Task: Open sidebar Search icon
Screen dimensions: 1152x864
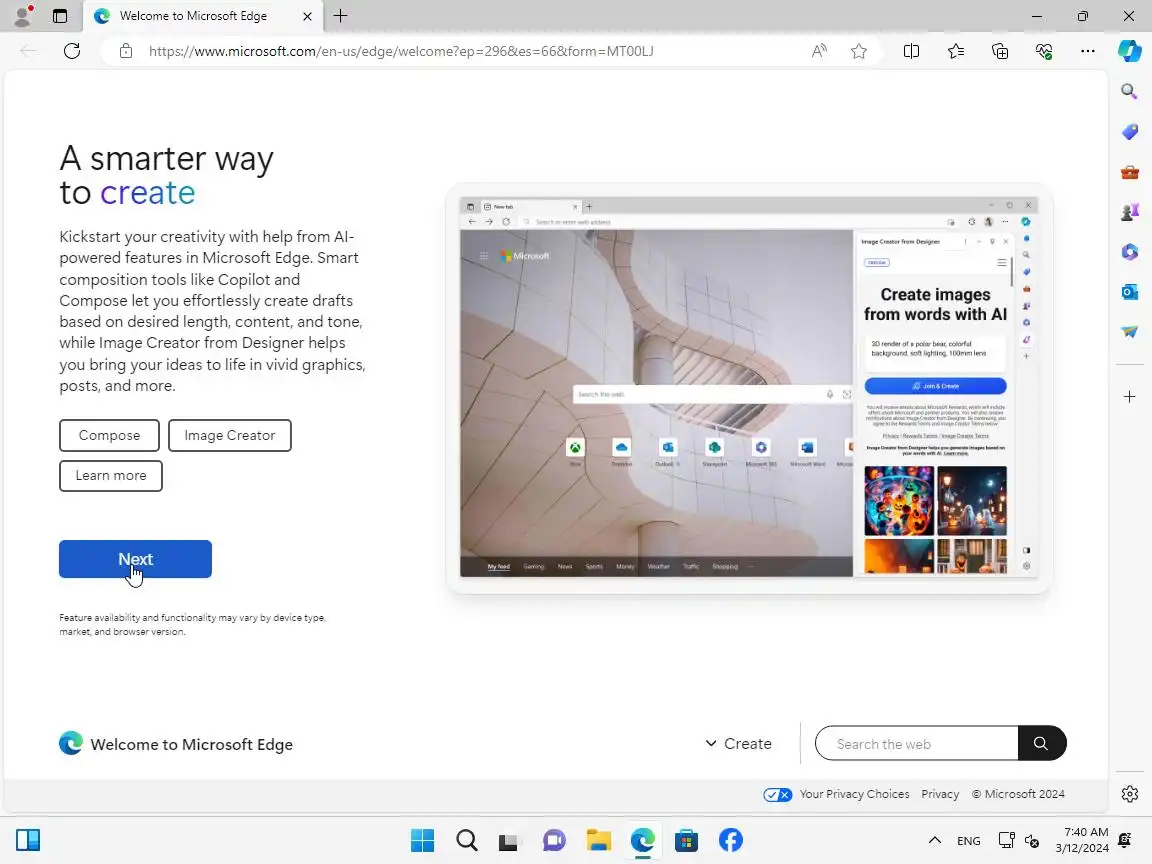Action: click(x=1129, y=91)
